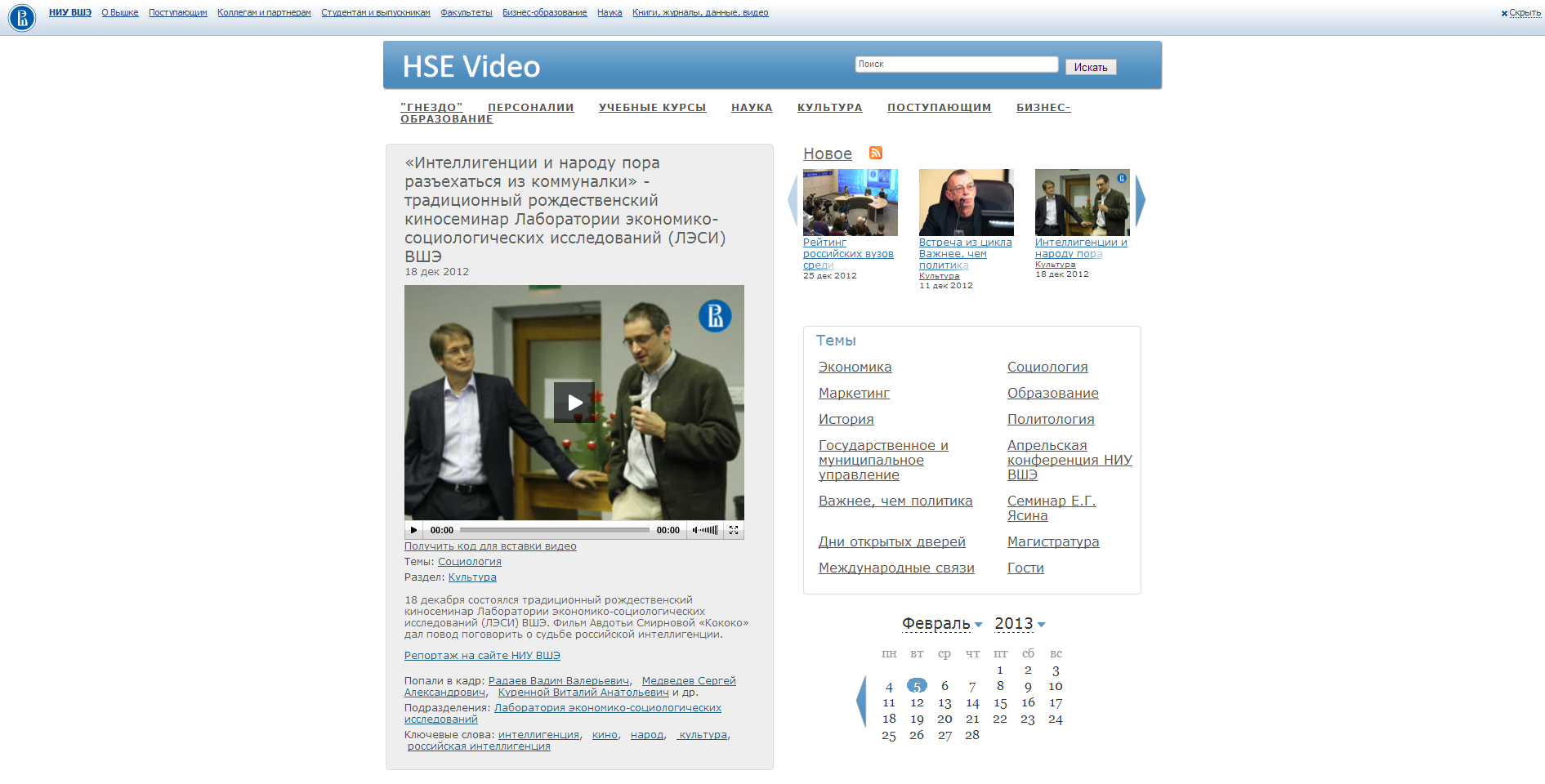Open the Маркетинг topic
1545x784 pixels.
(x=854, y=394)
